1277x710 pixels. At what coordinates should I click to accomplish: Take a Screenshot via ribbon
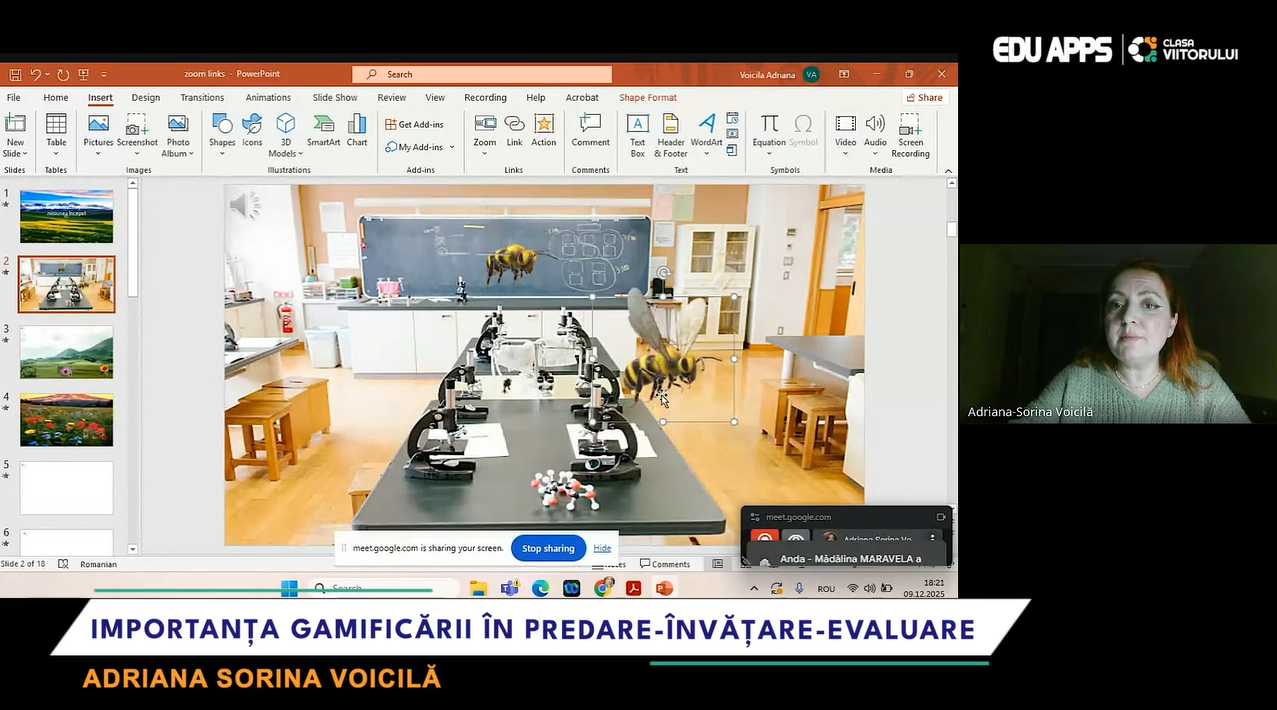coord(137,136)
